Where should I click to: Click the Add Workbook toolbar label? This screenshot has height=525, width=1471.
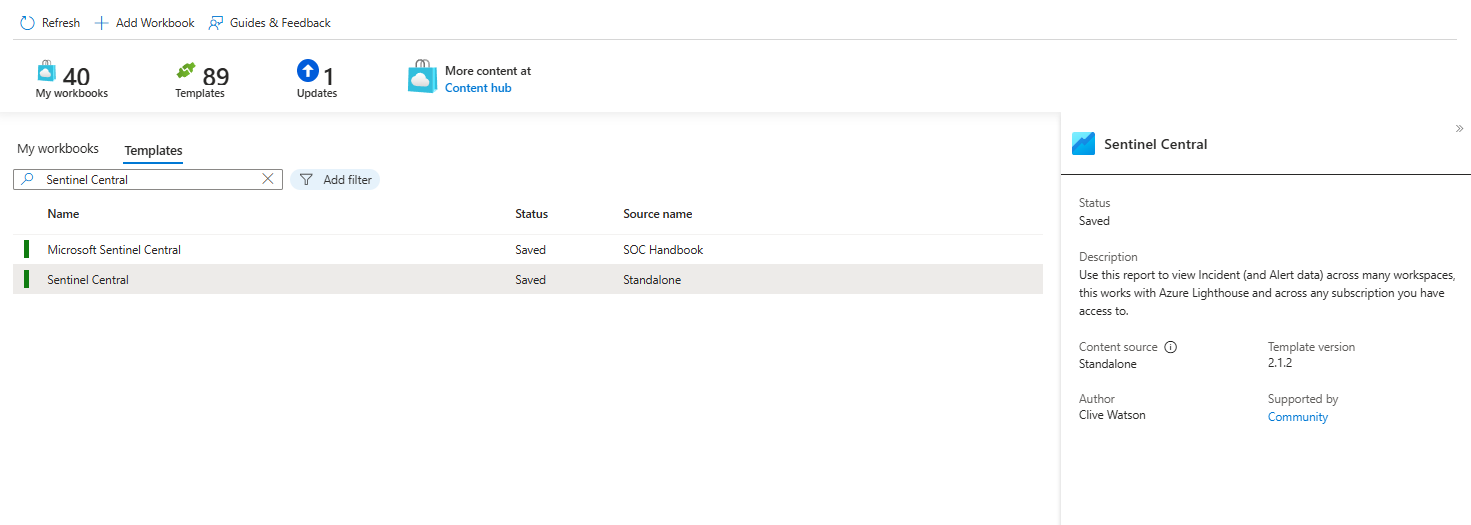point(155,23)
